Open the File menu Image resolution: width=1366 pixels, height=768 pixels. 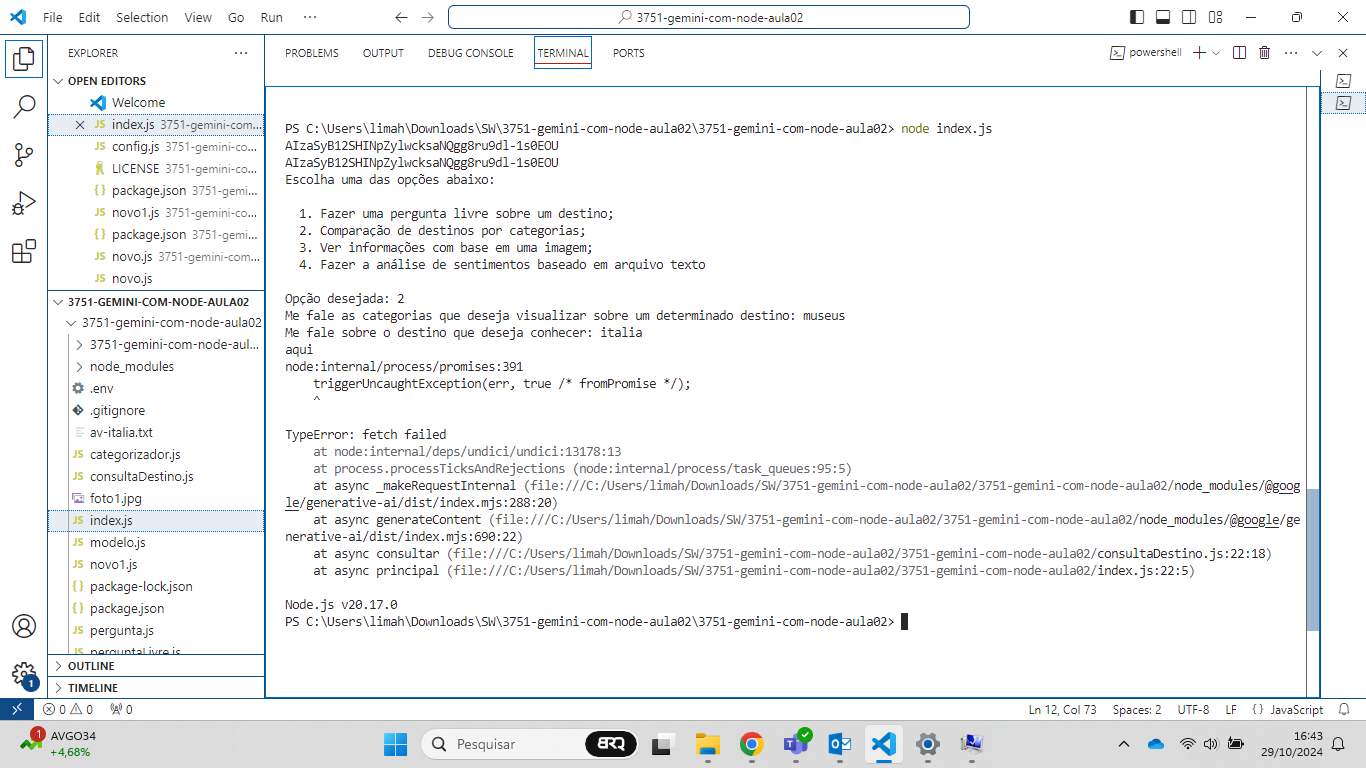pos(53,17)
